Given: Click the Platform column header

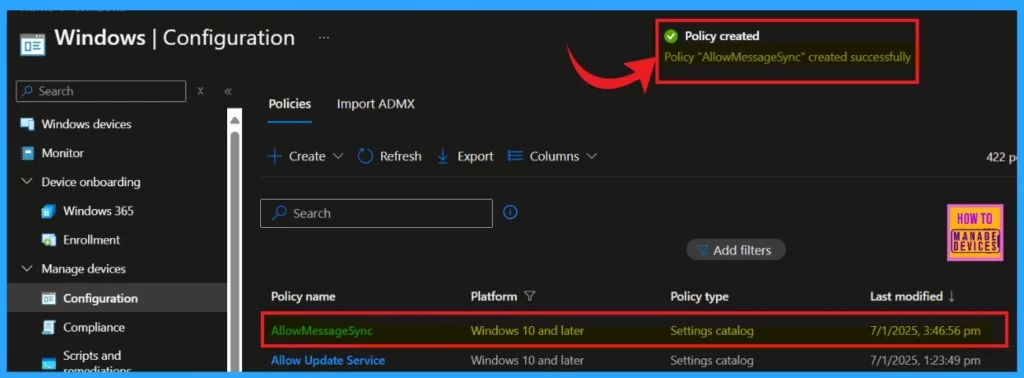Looking at the screenshot, I should coord(494,296).
